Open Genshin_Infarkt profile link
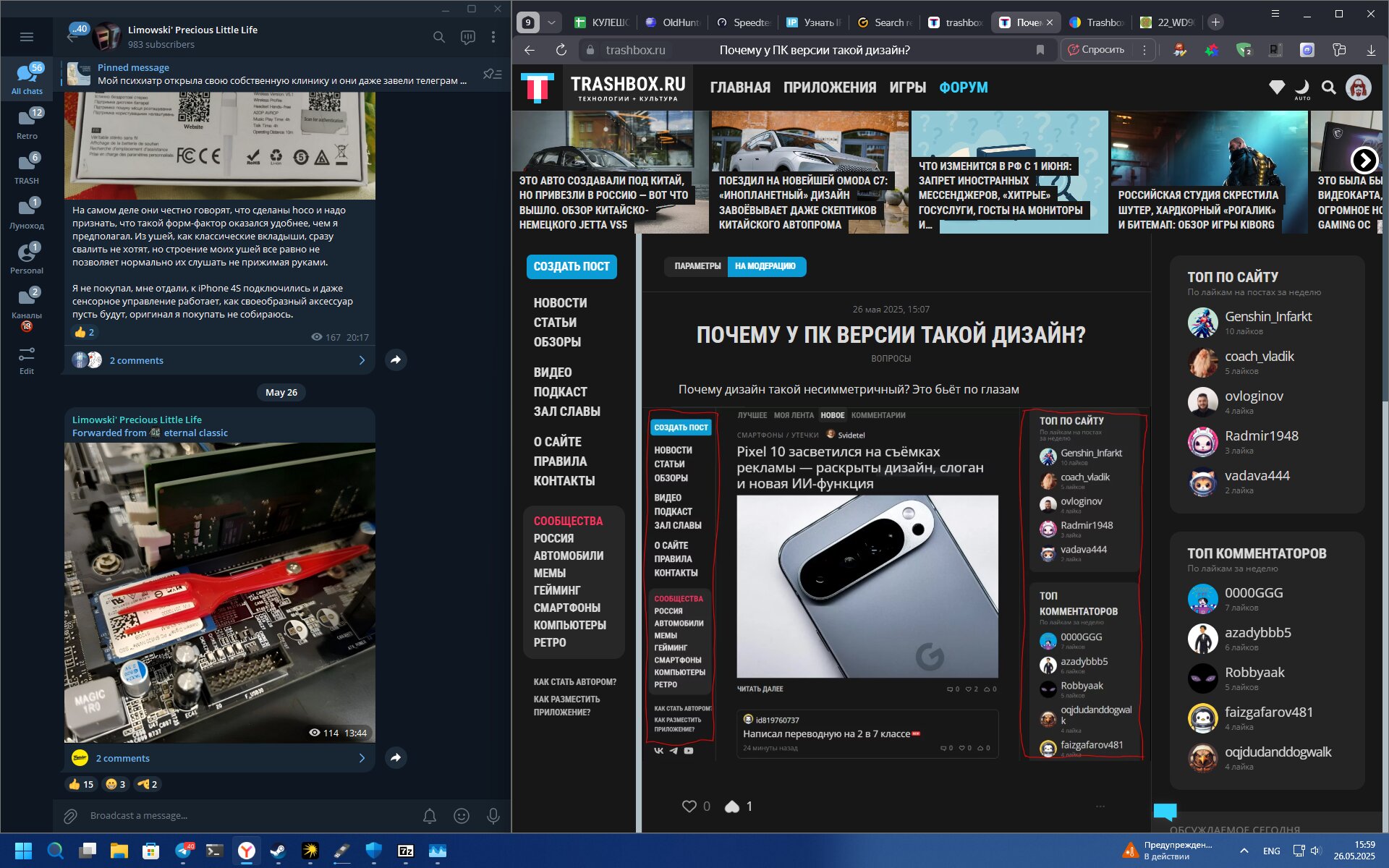 pos(1267,317)
